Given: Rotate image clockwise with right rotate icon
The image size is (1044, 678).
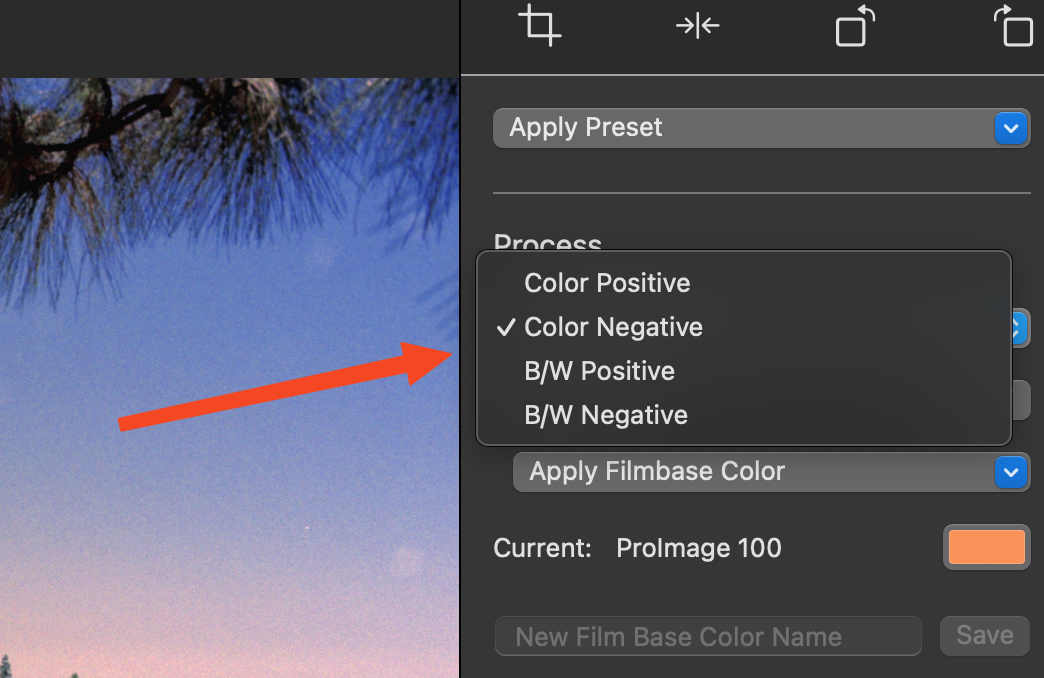Looking at the screenshot, I should (x=1016, y=27).
